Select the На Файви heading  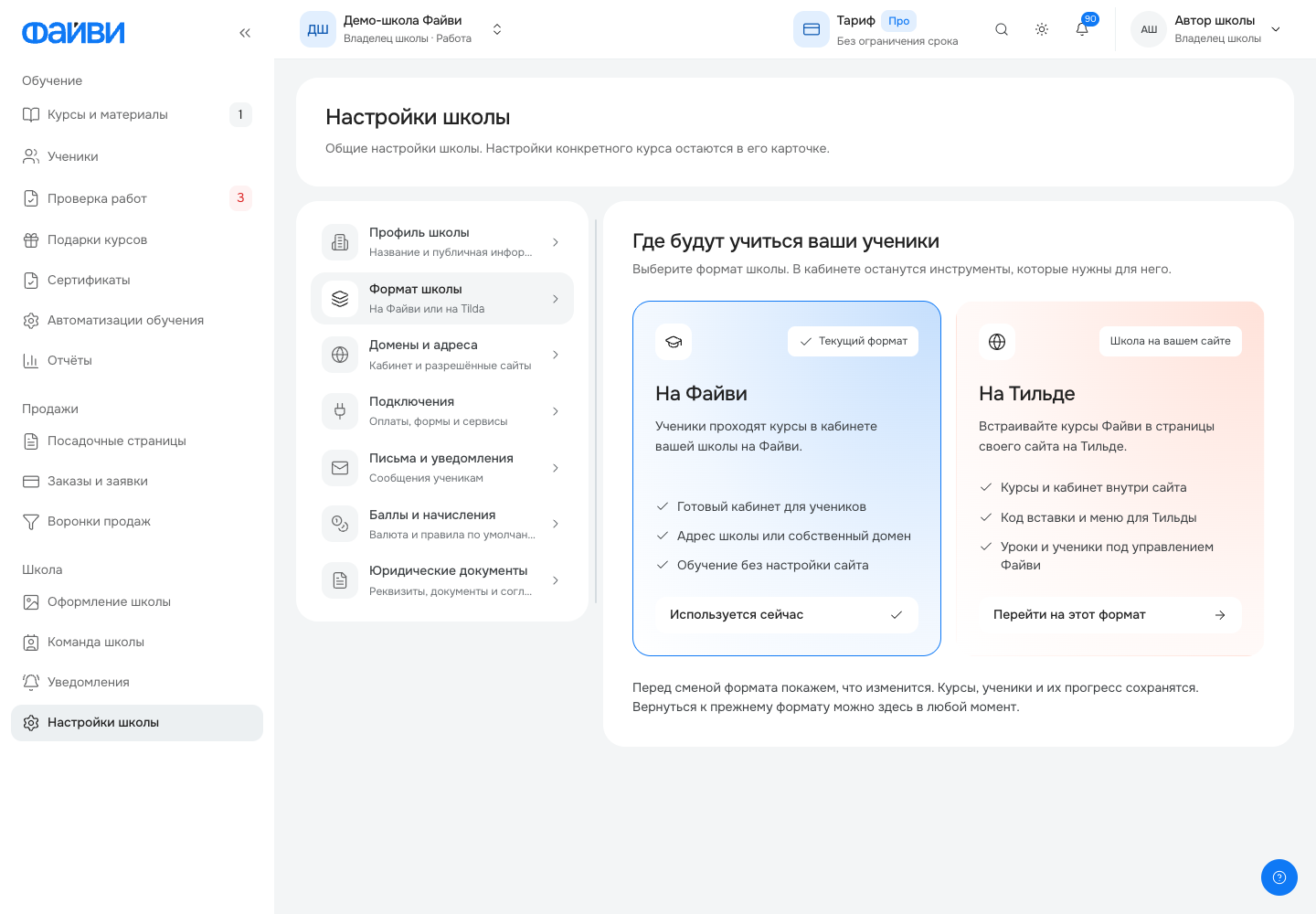click(701, 394)
